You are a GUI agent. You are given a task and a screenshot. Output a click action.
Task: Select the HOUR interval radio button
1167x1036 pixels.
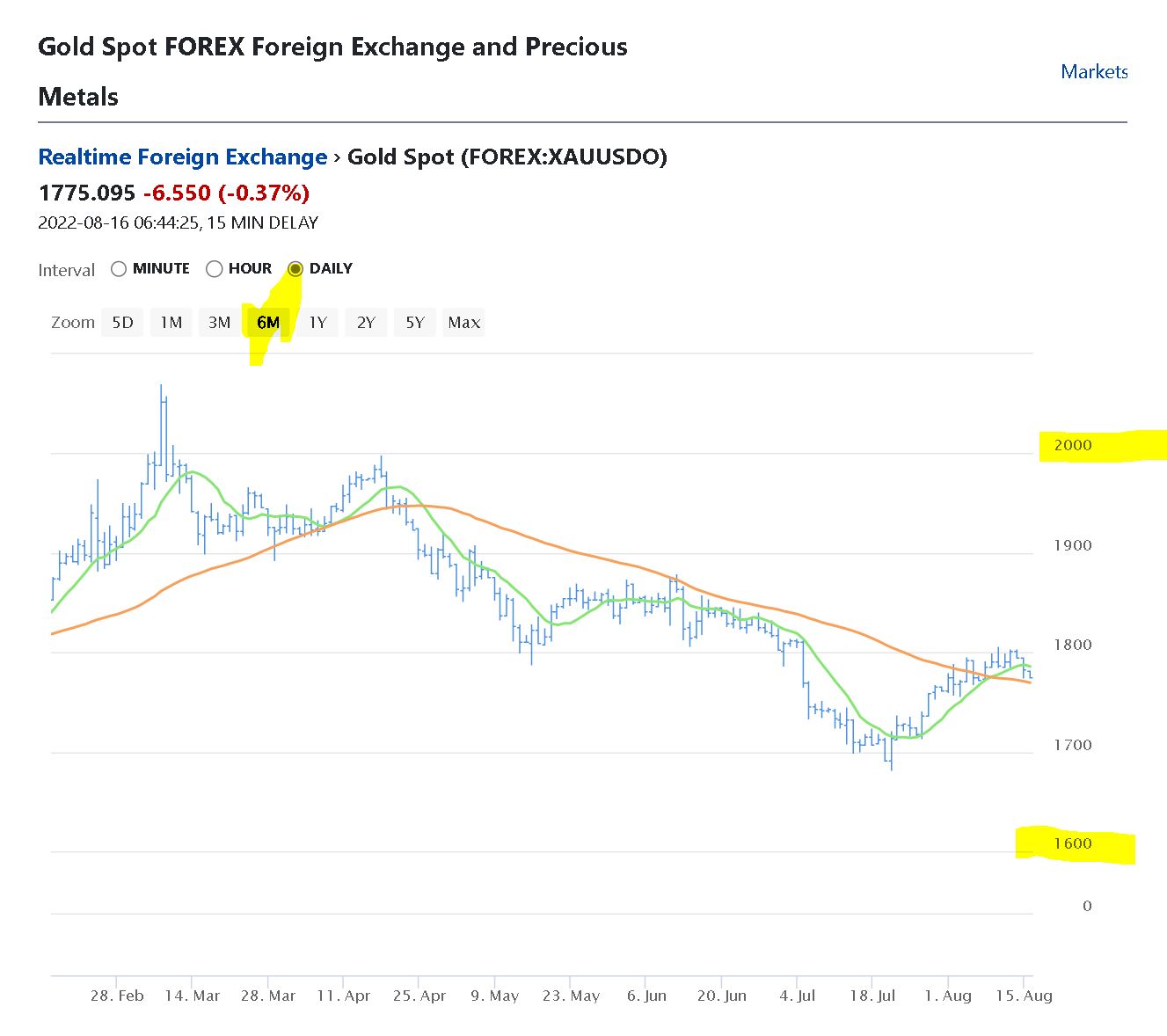214,269
